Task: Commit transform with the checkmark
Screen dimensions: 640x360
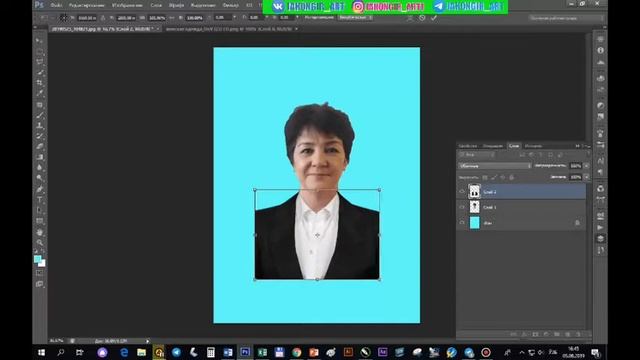Action: click(x=434, y=18)
